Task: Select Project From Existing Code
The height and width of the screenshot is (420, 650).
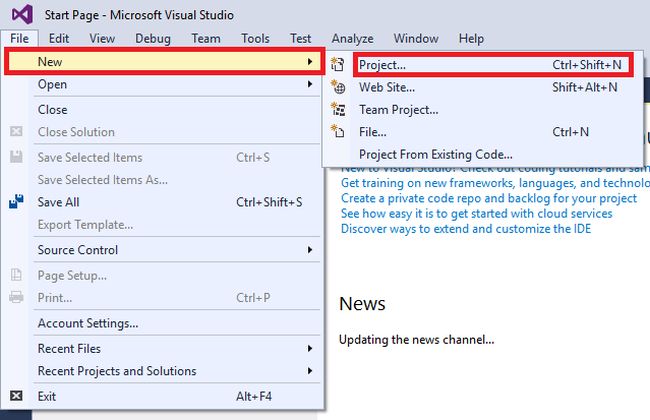Action: pyautogui.click(x=435, y=154)
